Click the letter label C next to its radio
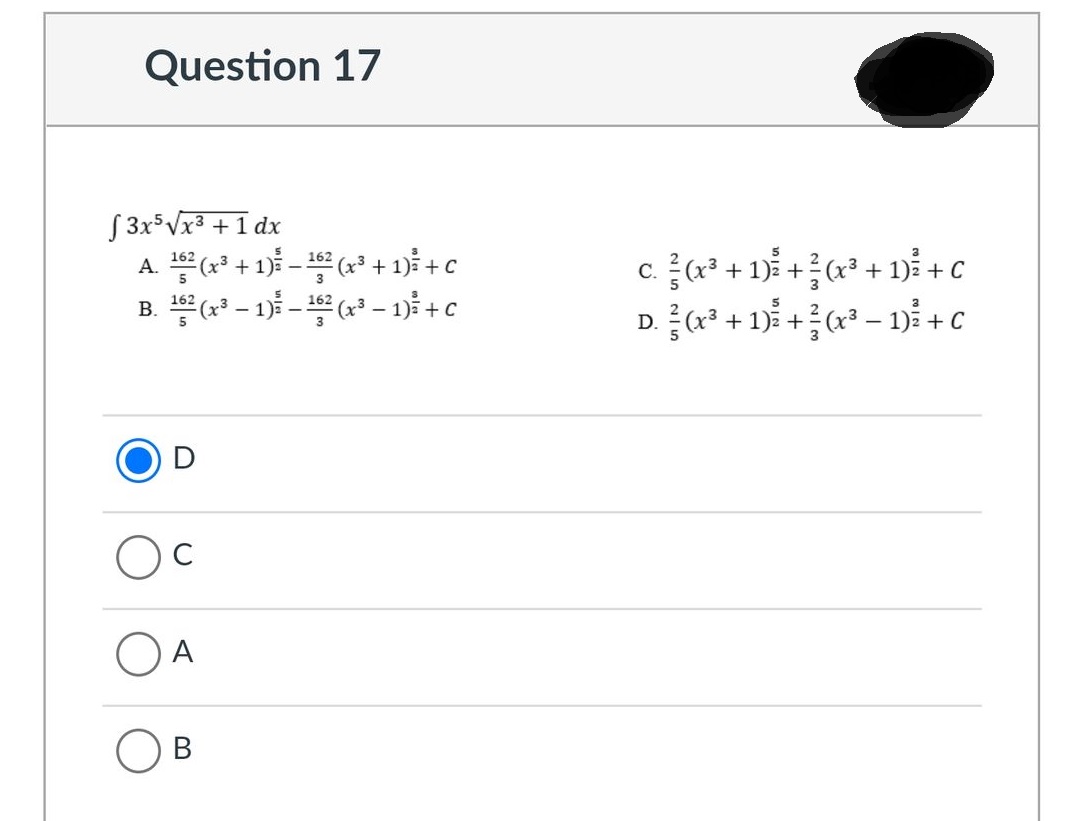This screenshot has height=821, width=1091. (x=182, y=557)
